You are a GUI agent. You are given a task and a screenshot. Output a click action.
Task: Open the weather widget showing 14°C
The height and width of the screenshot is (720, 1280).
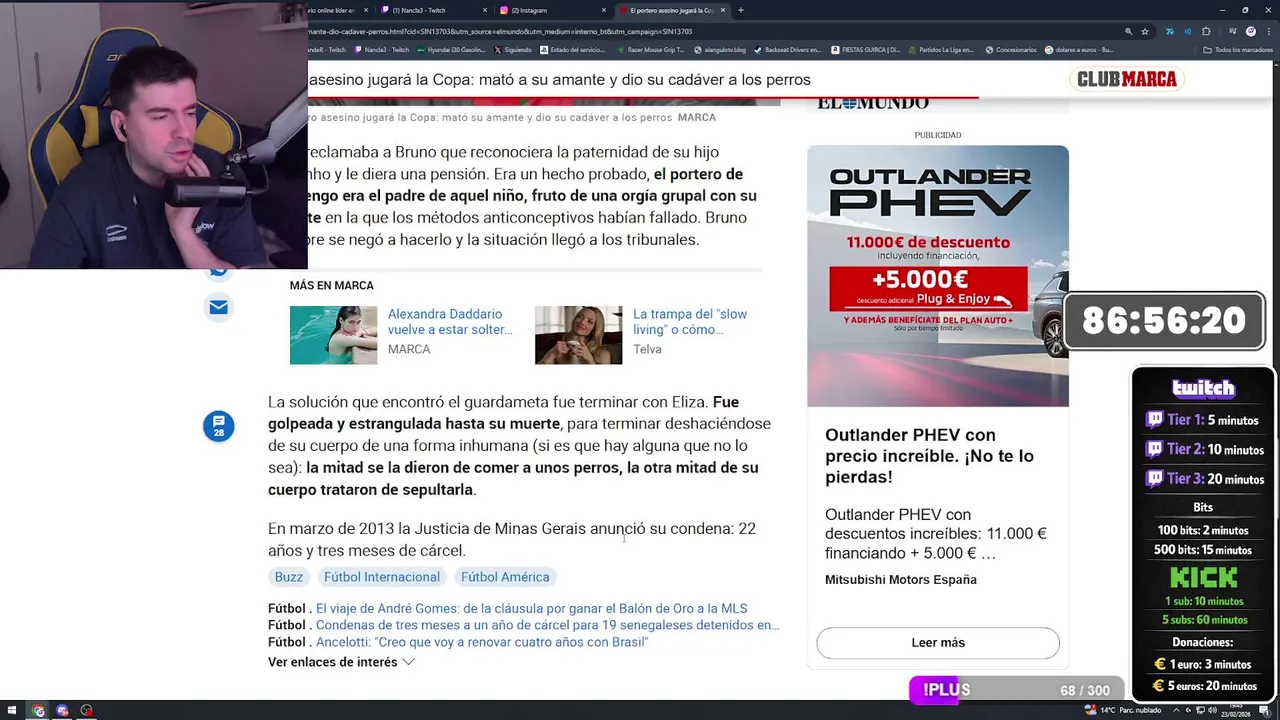coord(1125,710)
